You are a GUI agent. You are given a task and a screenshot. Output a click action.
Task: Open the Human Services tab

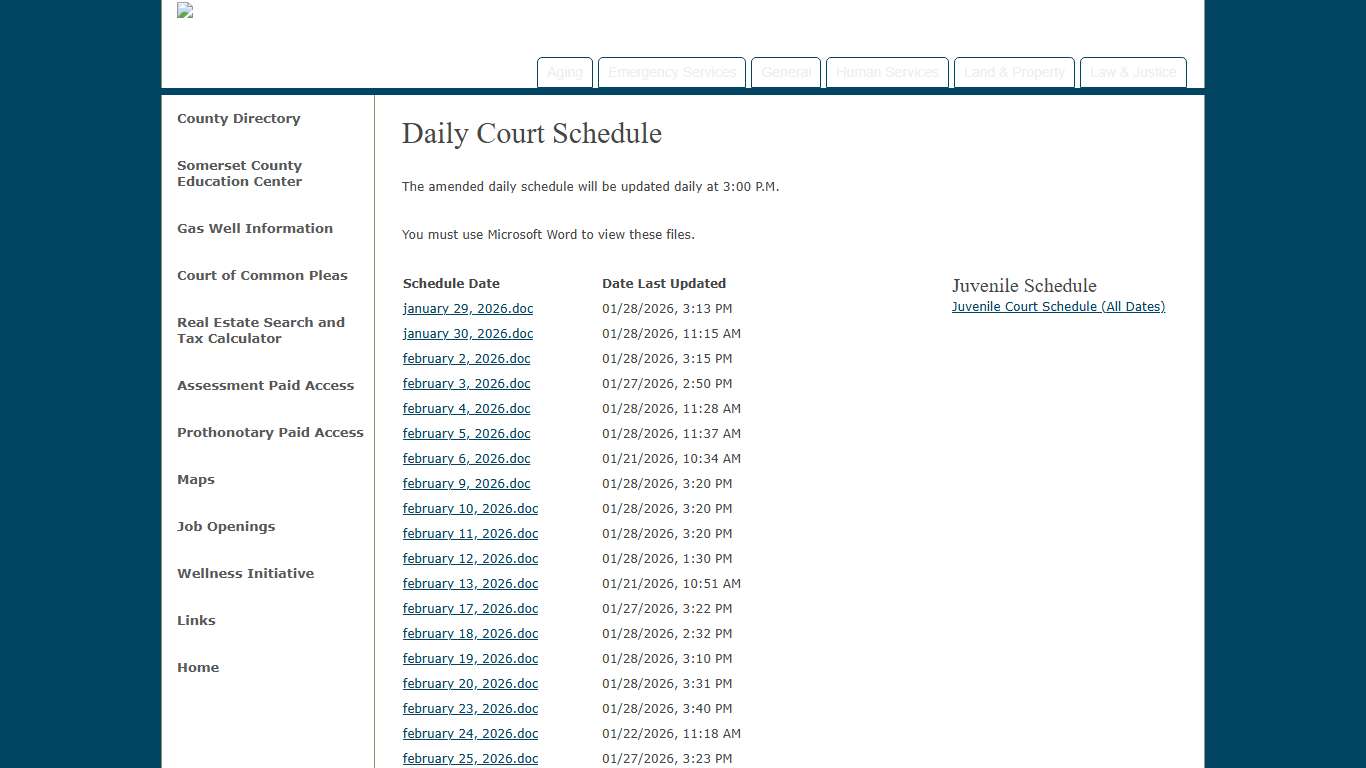click(887, 72)
